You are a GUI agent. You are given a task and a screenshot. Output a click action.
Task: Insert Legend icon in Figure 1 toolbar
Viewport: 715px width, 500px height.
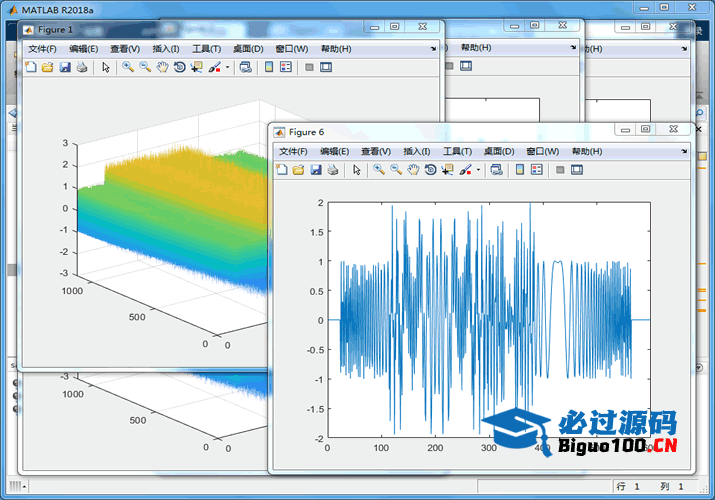coord(286,67)
